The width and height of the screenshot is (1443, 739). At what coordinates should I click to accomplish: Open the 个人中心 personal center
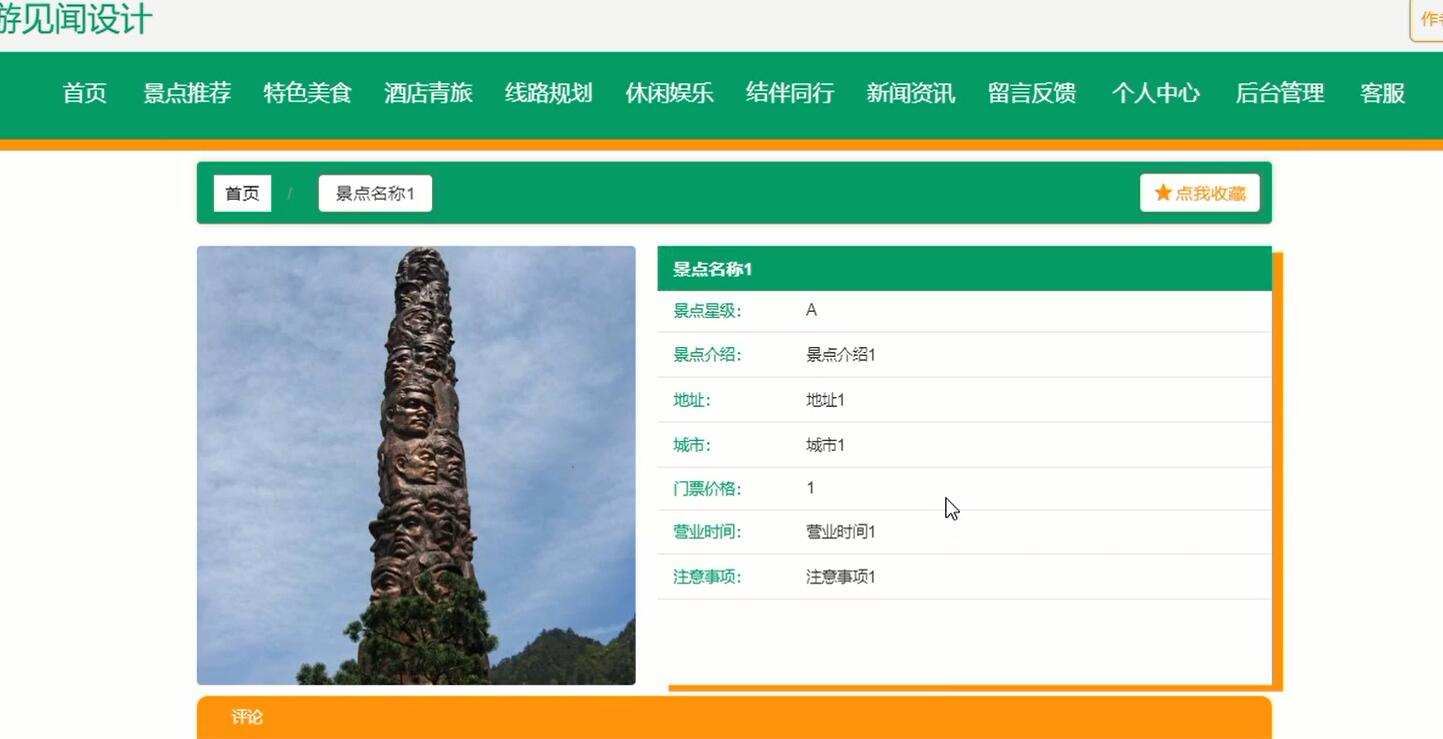pyautogui.click(x=1156, y=94)
